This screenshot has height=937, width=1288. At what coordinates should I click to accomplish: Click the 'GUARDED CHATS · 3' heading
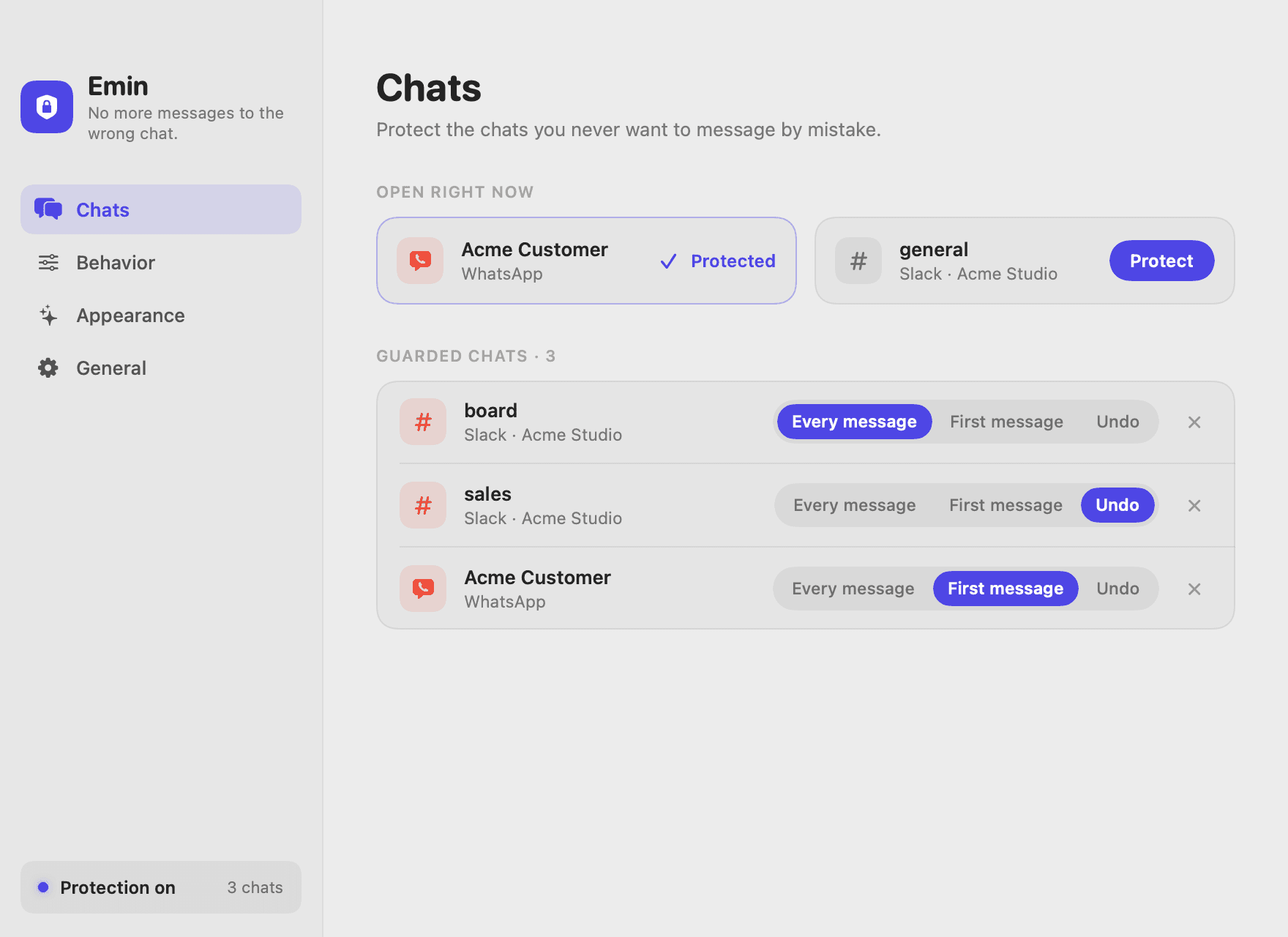click(x=466, y=356)
